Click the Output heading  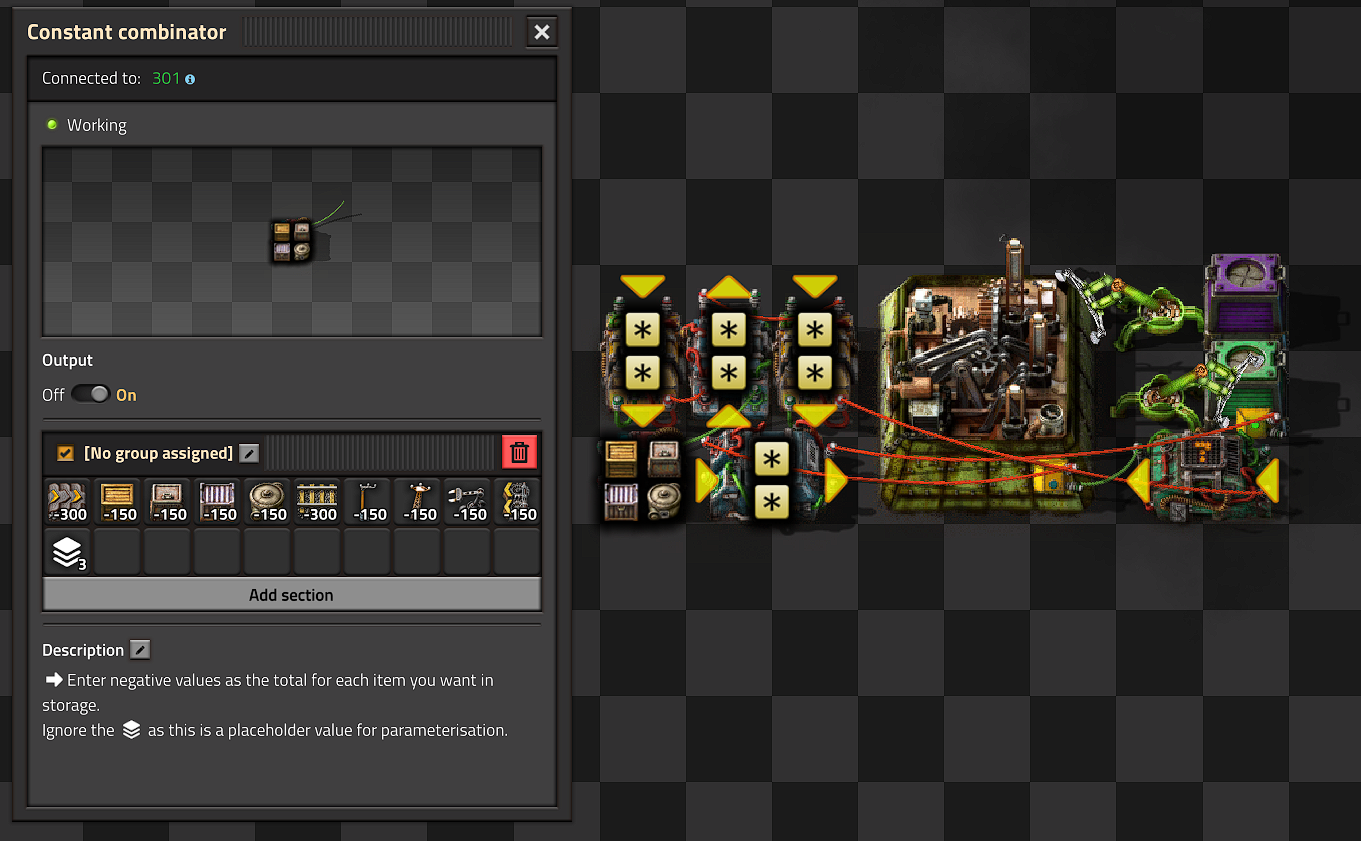(x=67, y=360)
